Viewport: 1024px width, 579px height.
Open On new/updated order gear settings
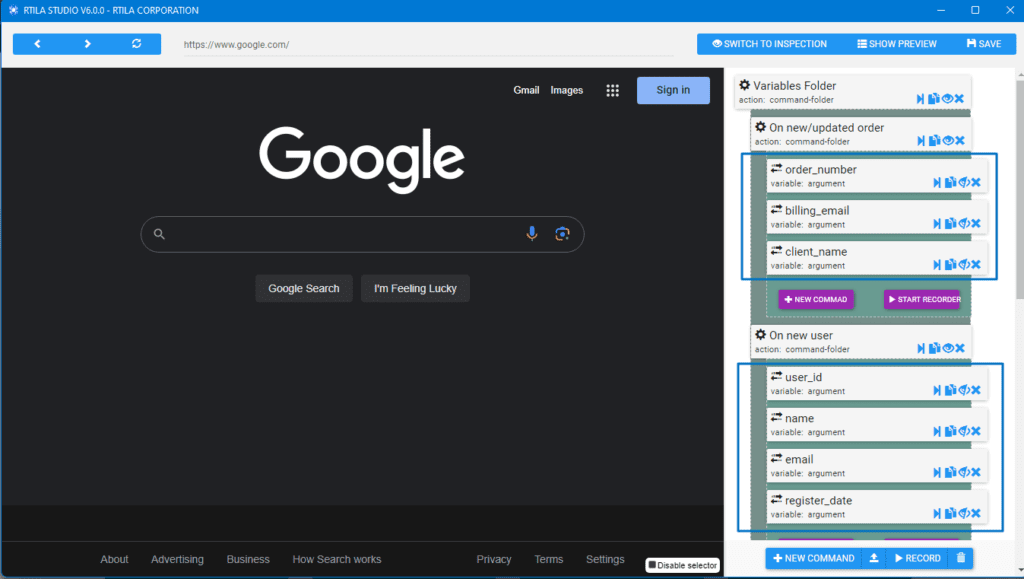pyautogui.click(x=760, y=127)
